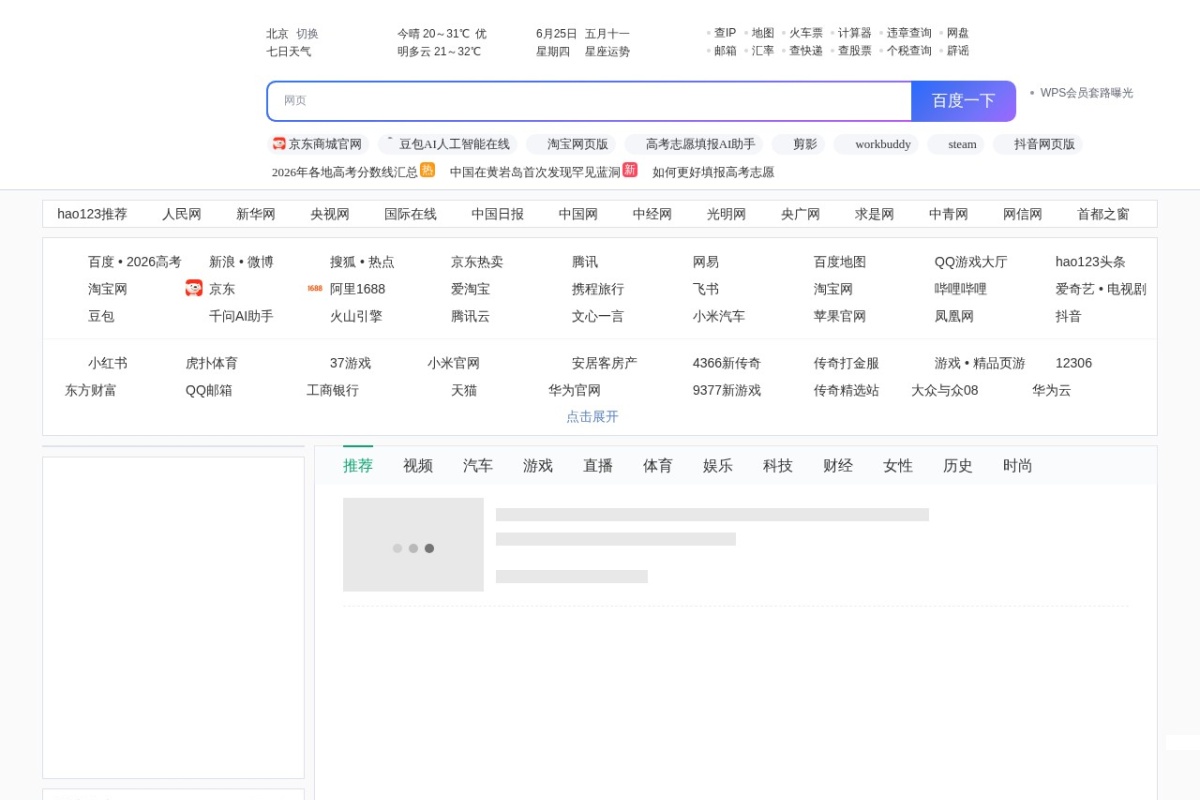Click 抖音网页版 suggestion chip
This screenshot has width=1200, height=800.
click(1038, 144)
